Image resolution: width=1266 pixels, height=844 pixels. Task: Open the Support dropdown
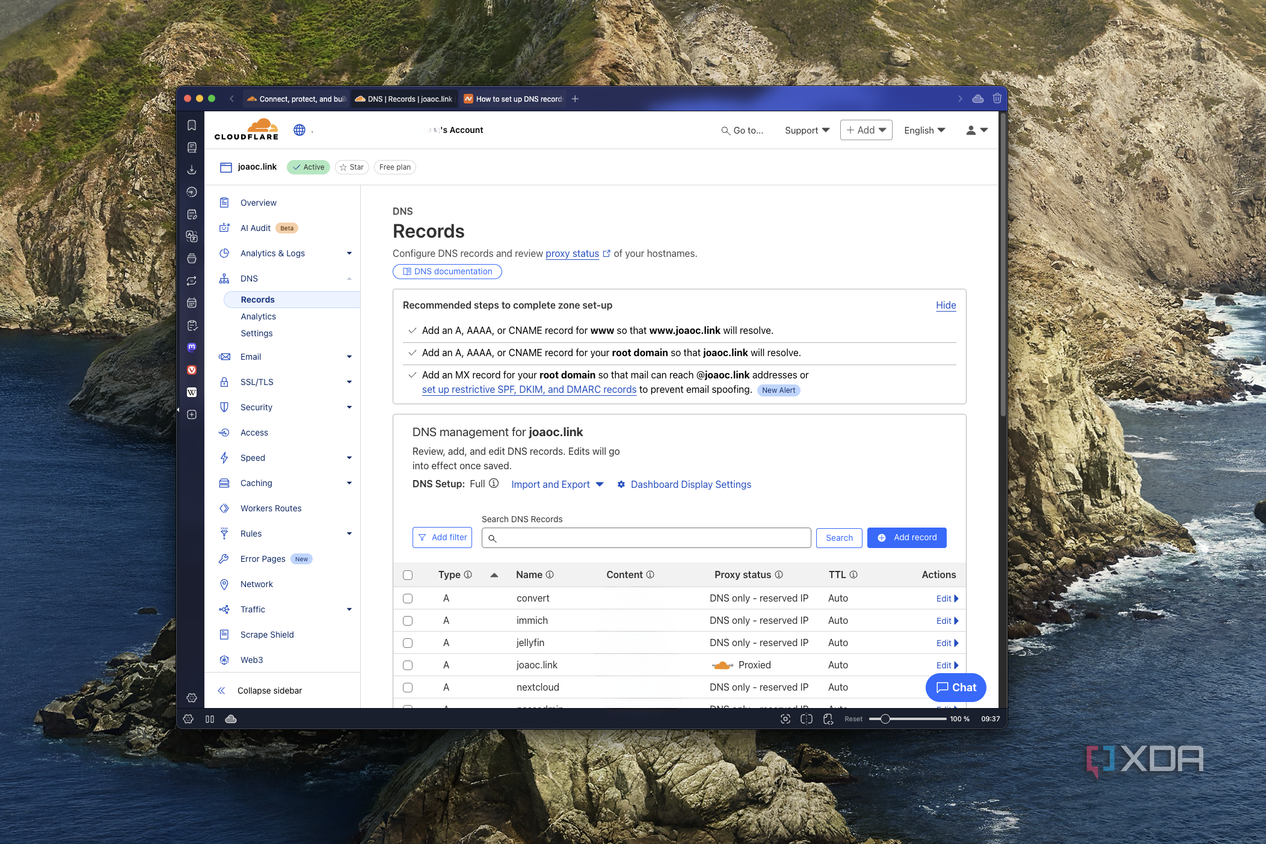pyautogui.click(x=807, y=130)
